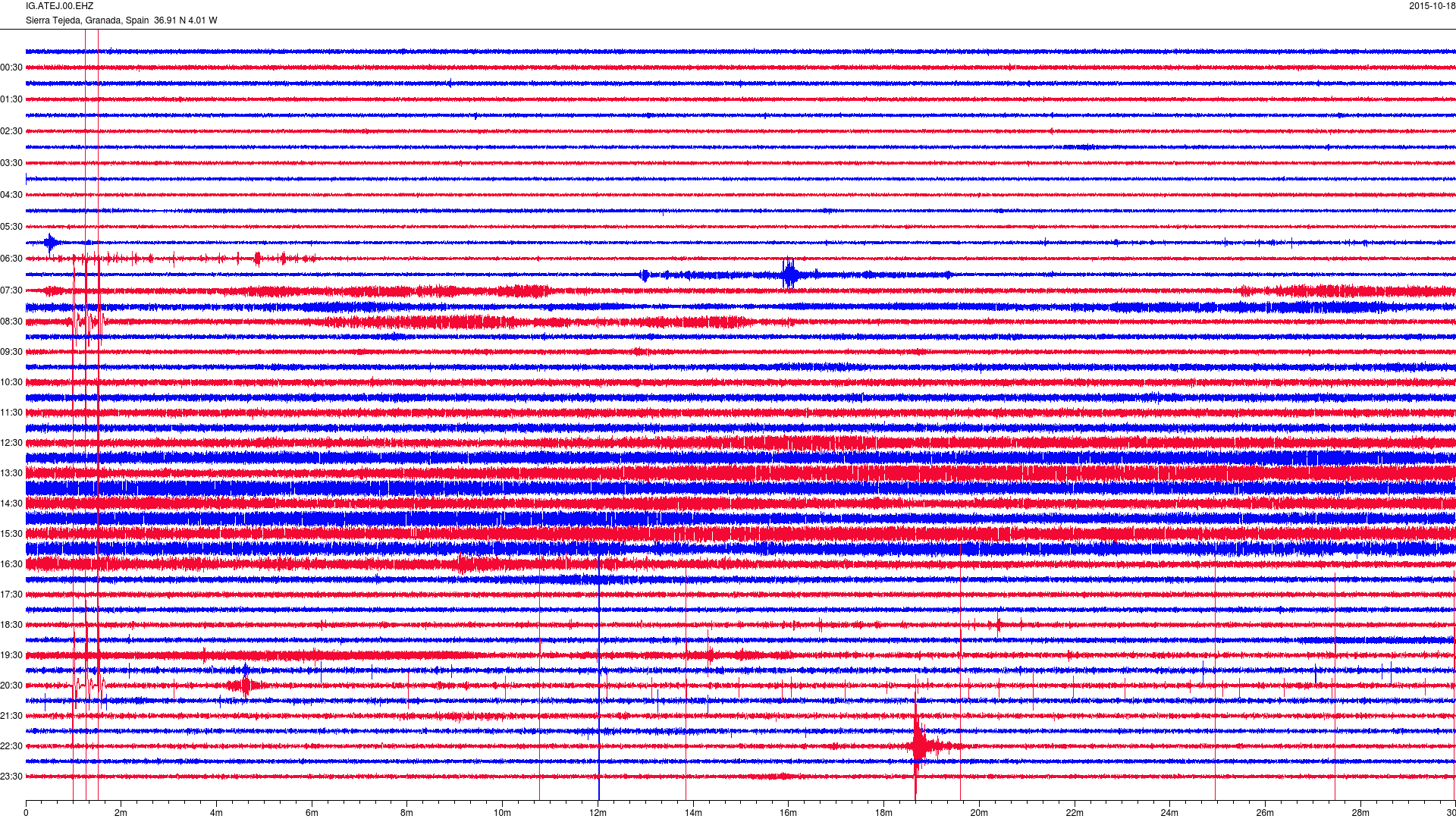The width and height of the screenshot is (1456, 819).
Task: Click the 12m tick on time axis
Action: (598, 813)
